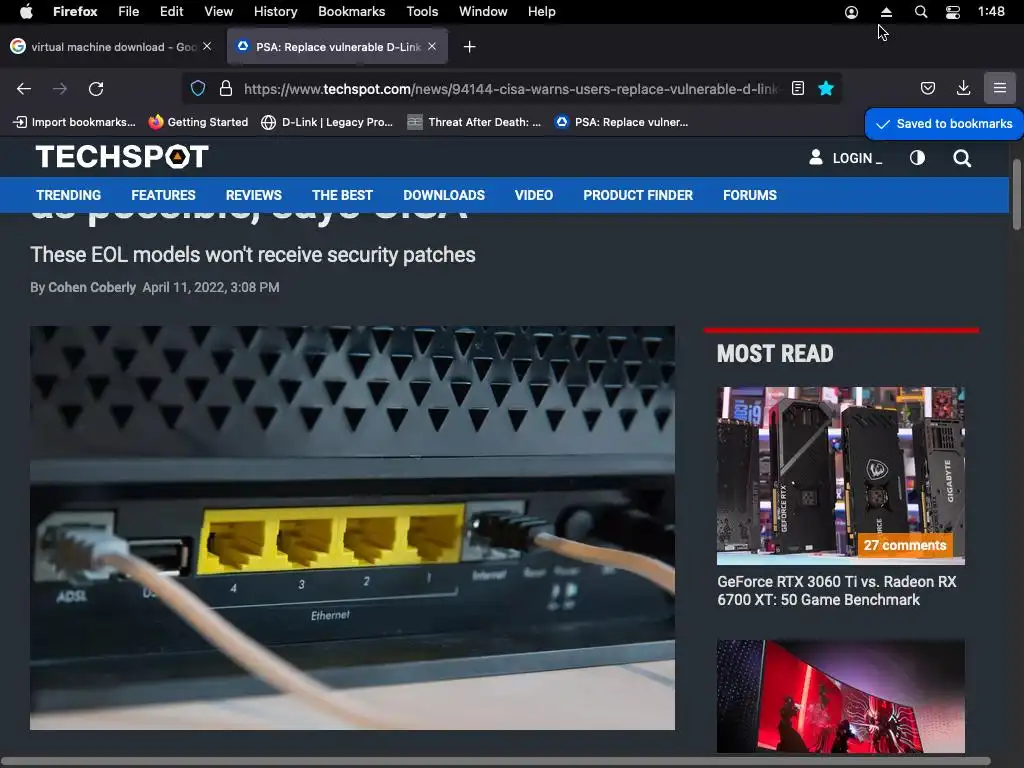This screenshot has width=1024, height=768.
Task: Click the horizontal scrollbar at bottom
Action: [496, 761]
